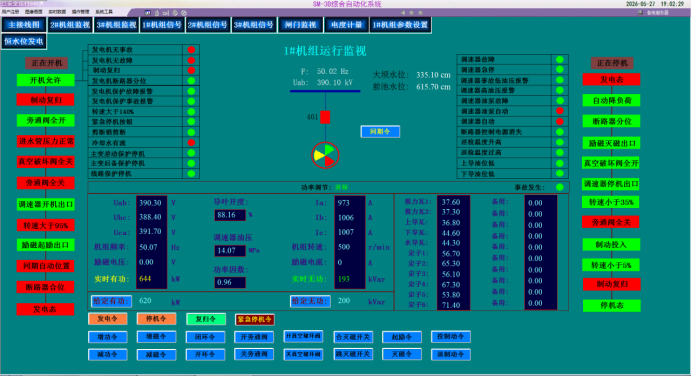Click the 增功令 button
692x376 pixels.
(107, 337)
